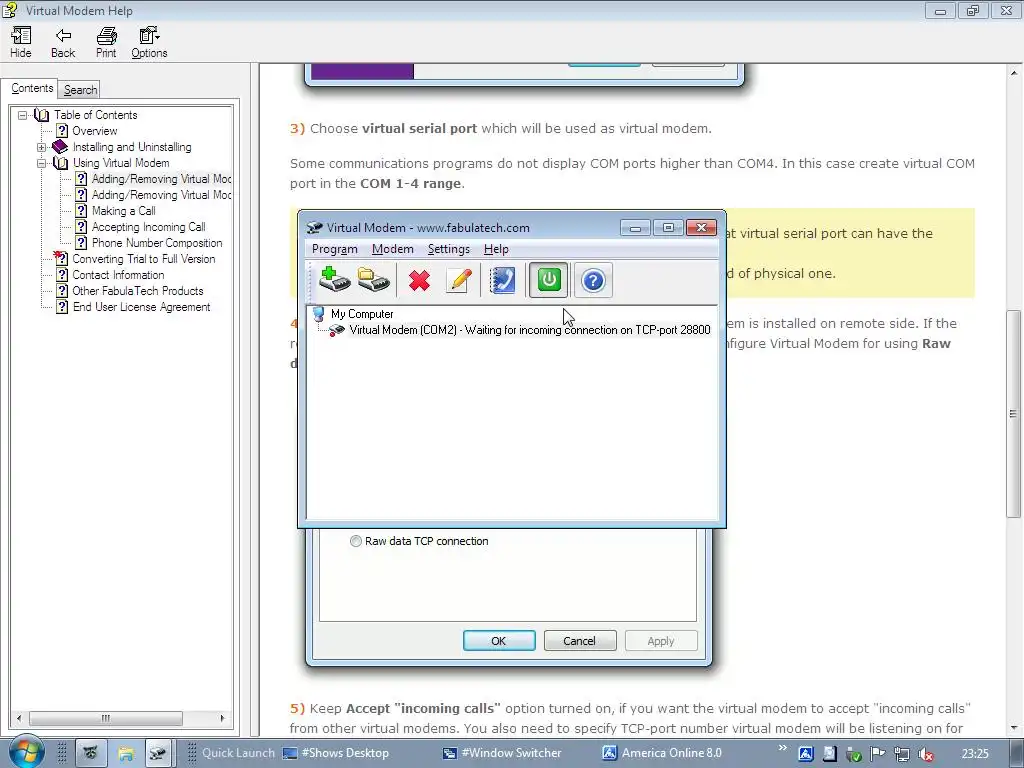The height and width of the screenshot is (768, 1024).
Task: Click the taskbar clock showing 23:25
Action: point(975,754)
